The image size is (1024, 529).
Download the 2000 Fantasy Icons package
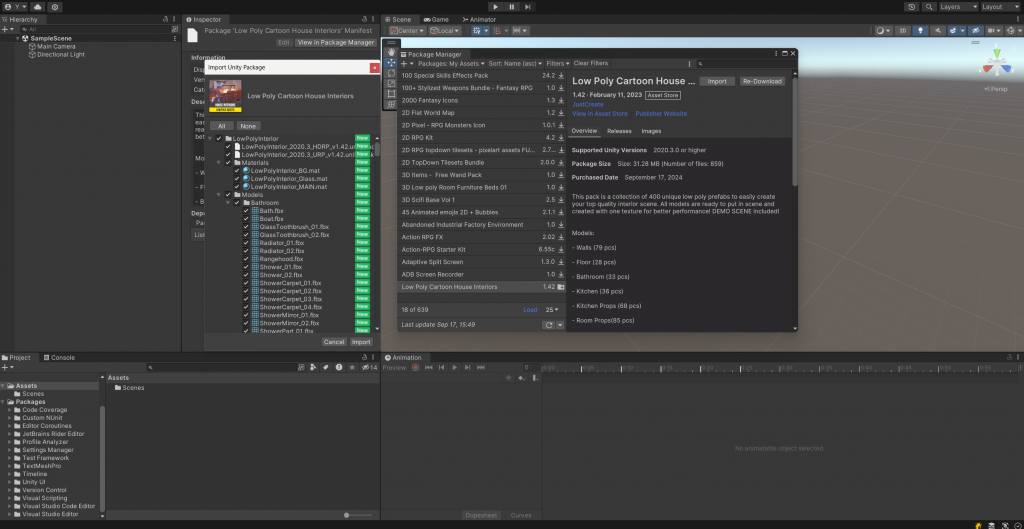(561, 101)
